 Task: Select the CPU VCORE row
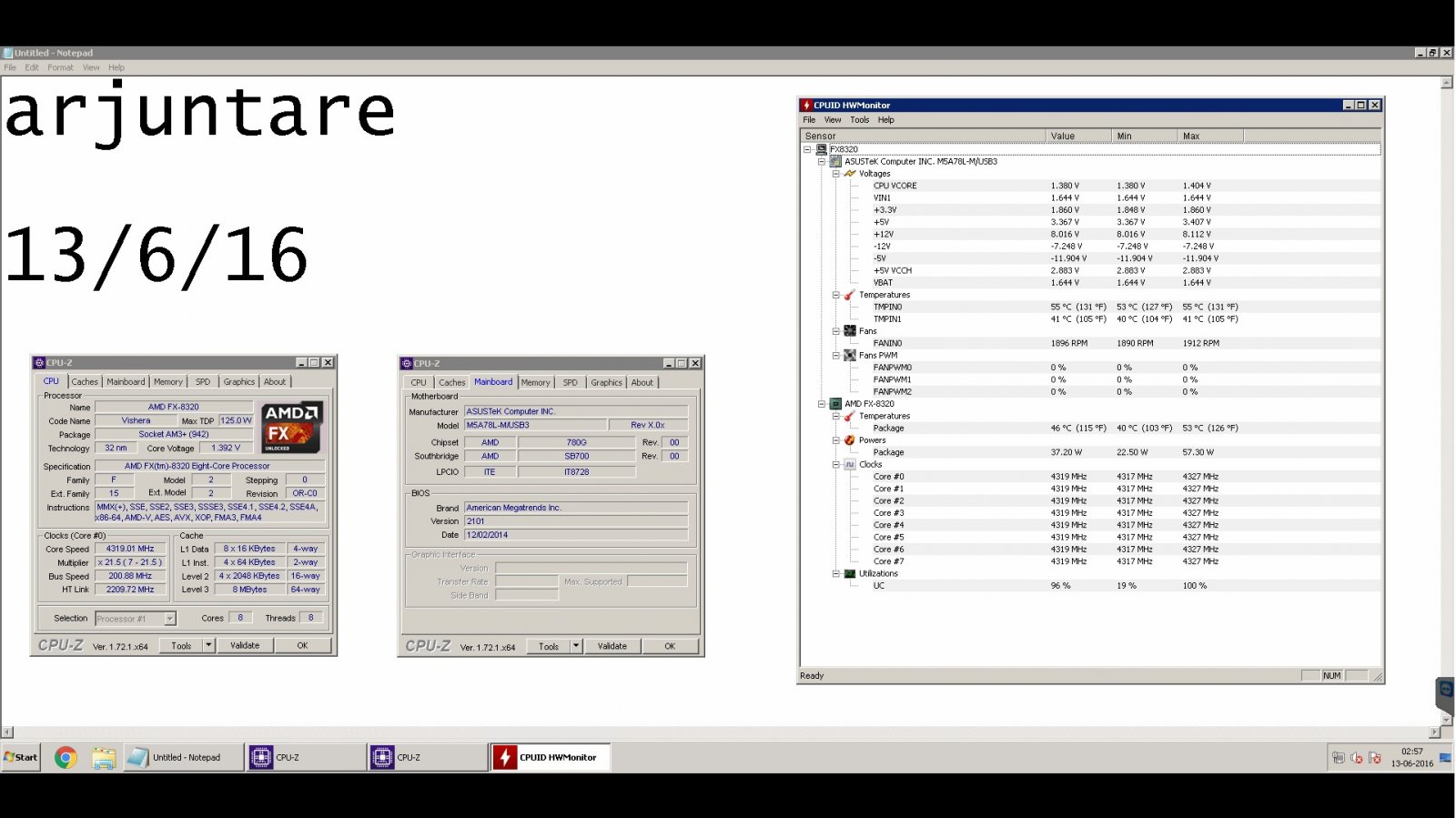click(1090, 186)
